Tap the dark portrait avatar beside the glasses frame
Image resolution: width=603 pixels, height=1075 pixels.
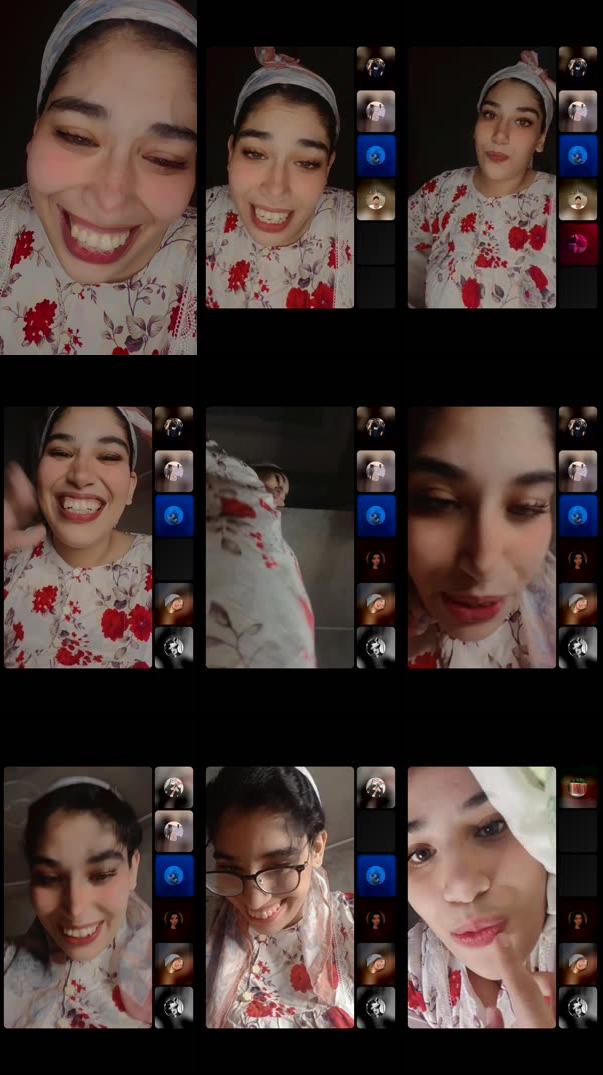pyautogui.click(x=376, y=919)
